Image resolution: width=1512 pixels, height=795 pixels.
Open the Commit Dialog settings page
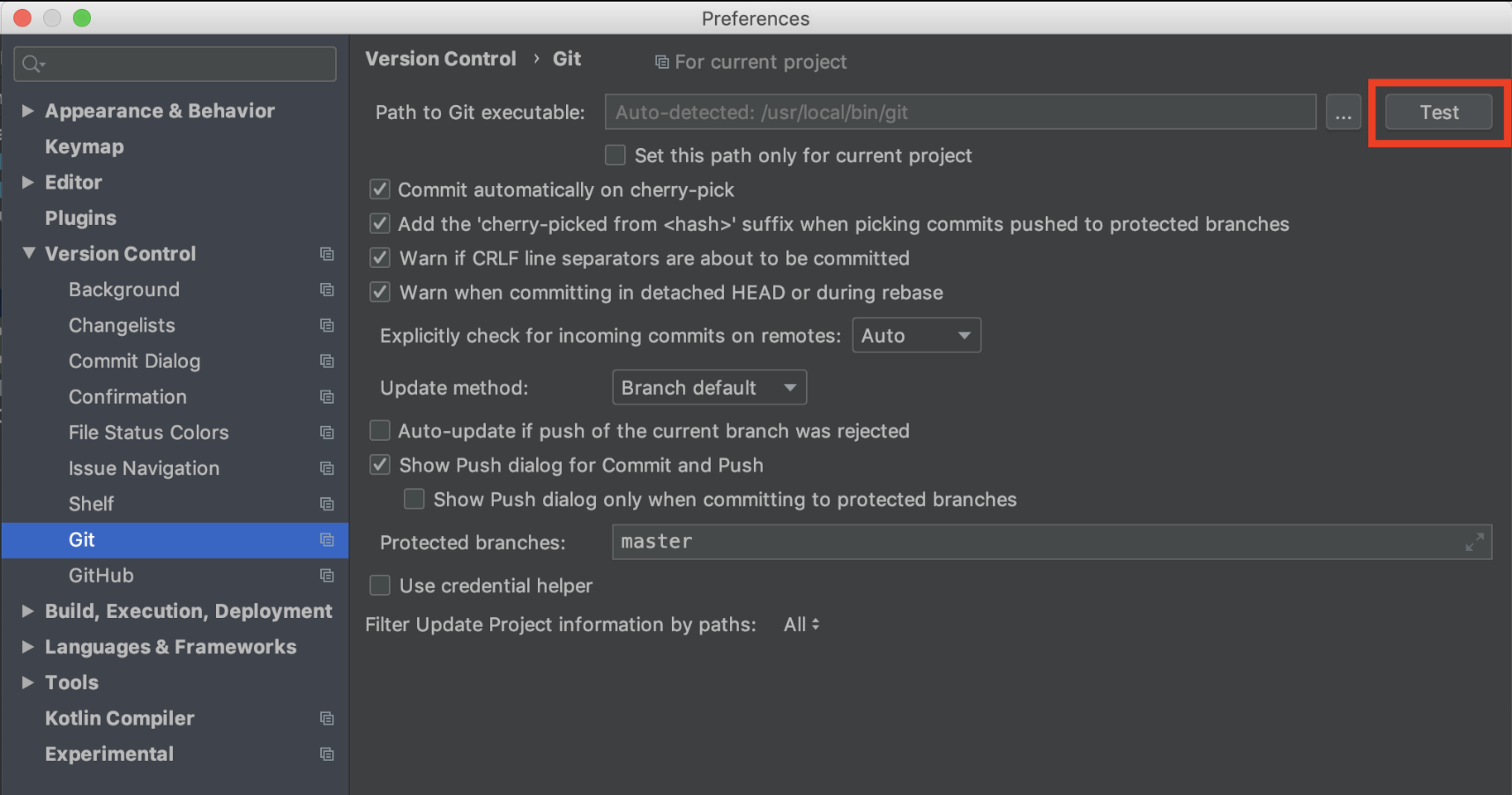coord(134,361)
